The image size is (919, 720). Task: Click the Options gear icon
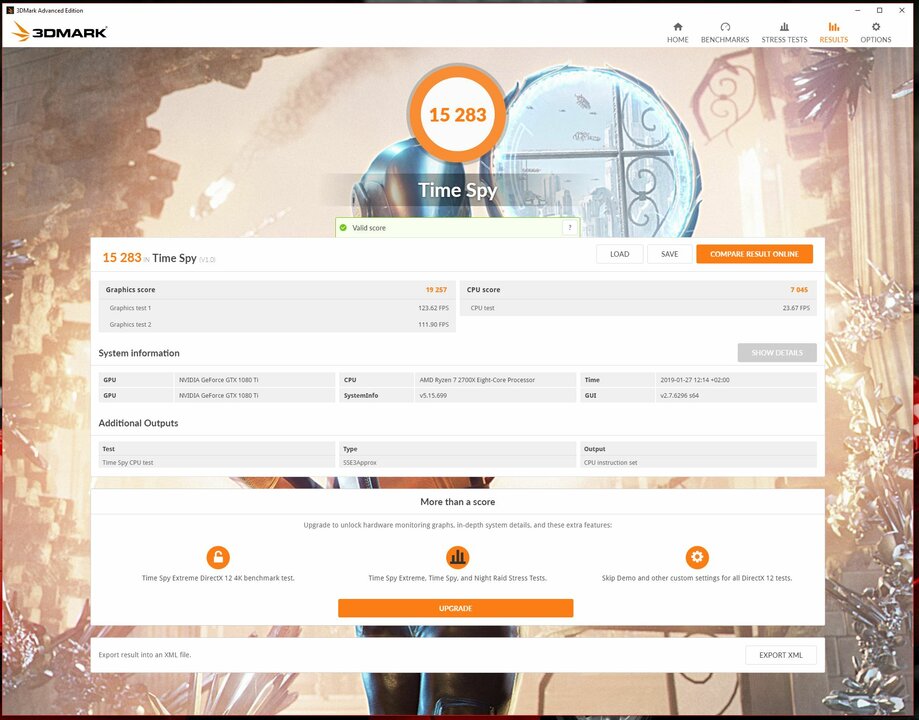click(876, 27)
